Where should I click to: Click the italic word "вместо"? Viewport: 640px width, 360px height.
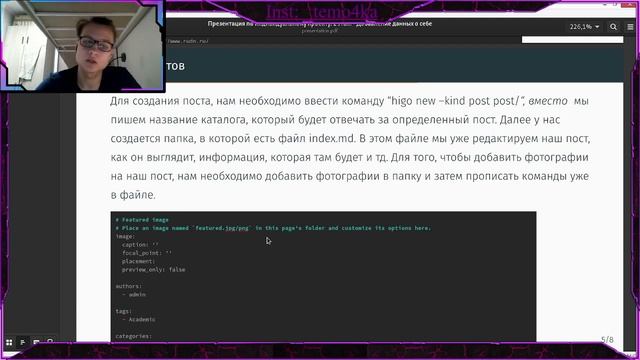tap(548, 101)
